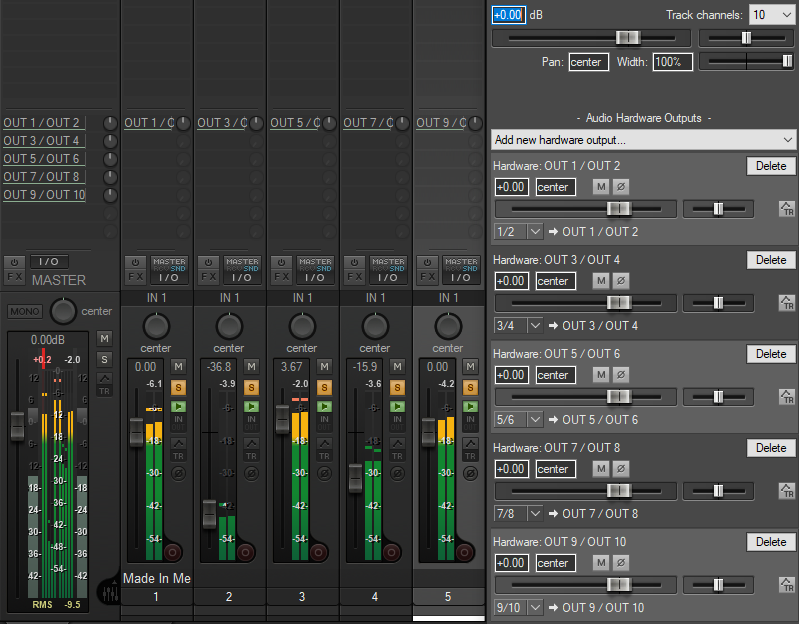Image resolution: width=799 pixels, height=624 pixels.
Task: Open 1/2 source channel dropdown
Action: pyautogui.click(x=519, y=232)
